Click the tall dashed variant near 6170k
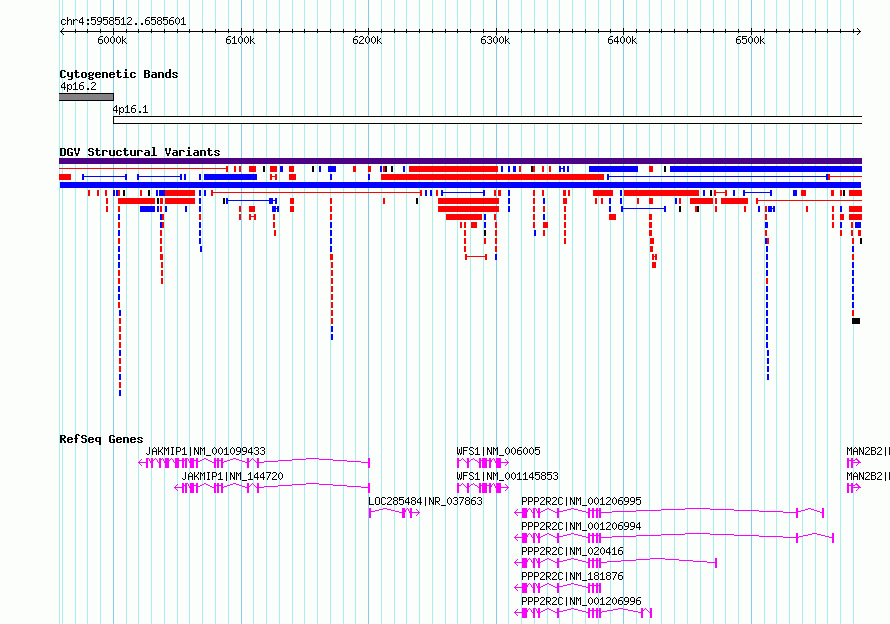The width and height of the screenshot is (890, 624). [331, 269]
